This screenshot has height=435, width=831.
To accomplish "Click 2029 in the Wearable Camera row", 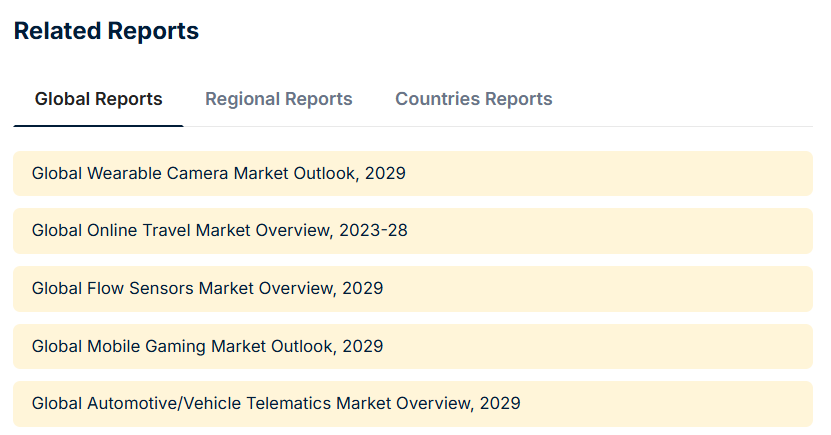I will coord(385,173).
